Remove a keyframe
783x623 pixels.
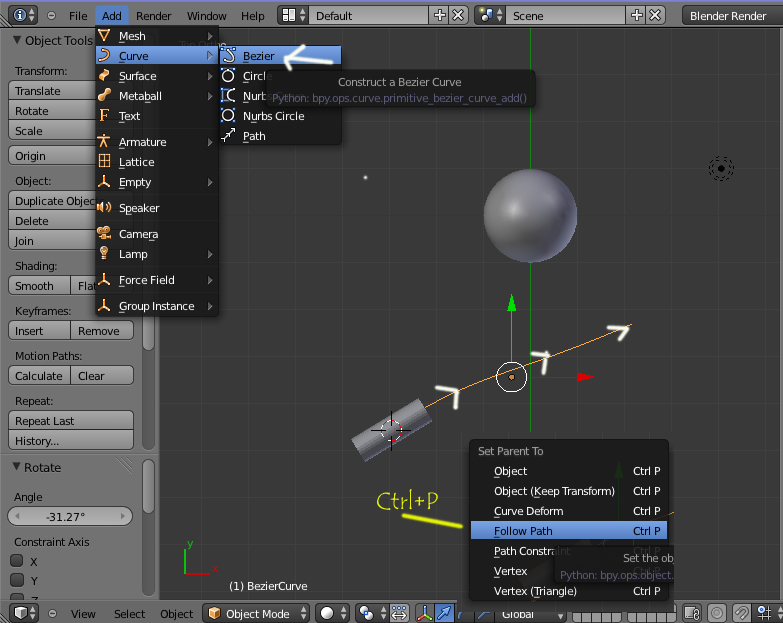pos(102,330)
